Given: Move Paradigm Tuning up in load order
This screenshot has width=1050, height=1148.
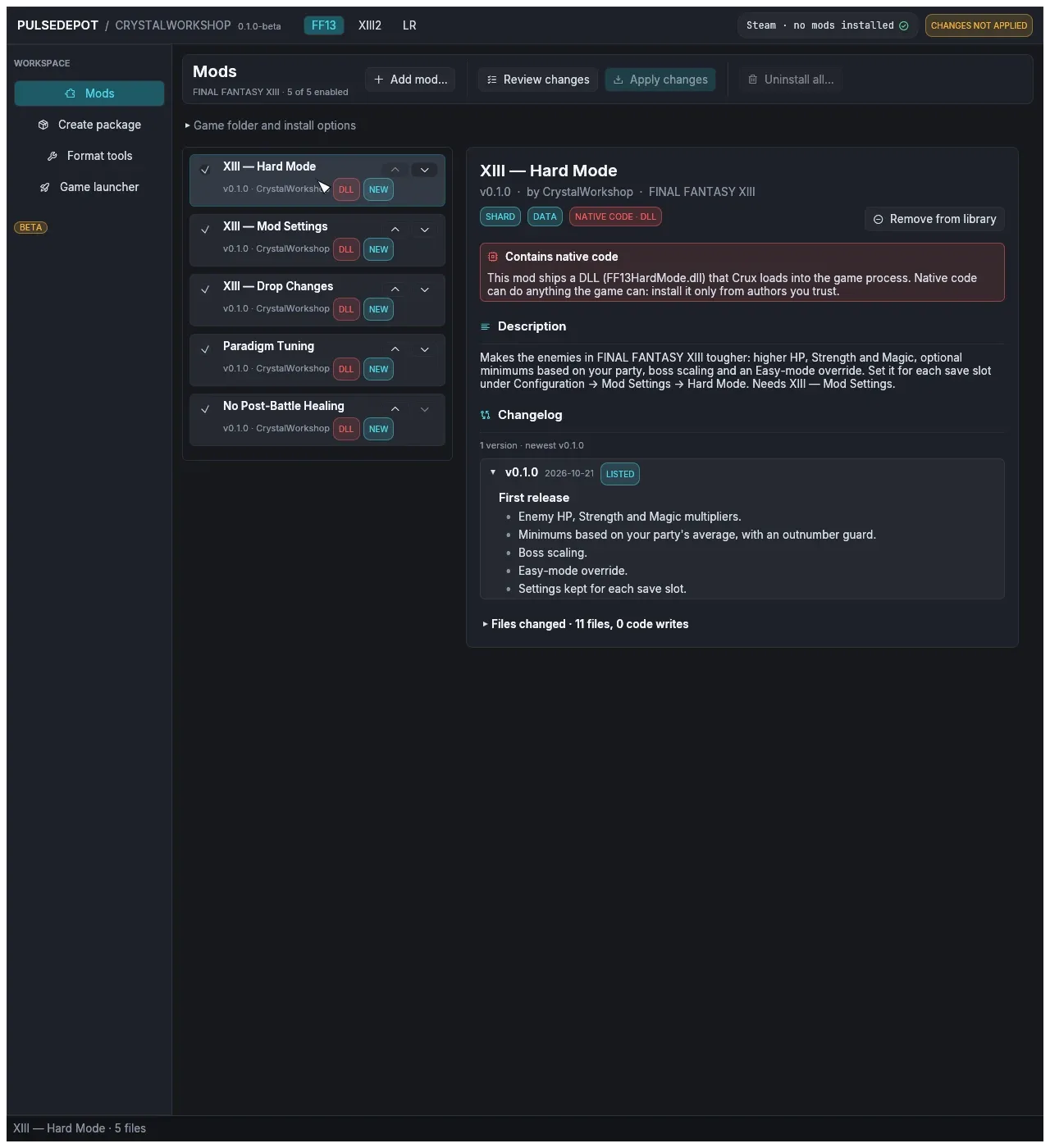Looking at the screenshot, I should pyautogui.click(x=395, y=349).
